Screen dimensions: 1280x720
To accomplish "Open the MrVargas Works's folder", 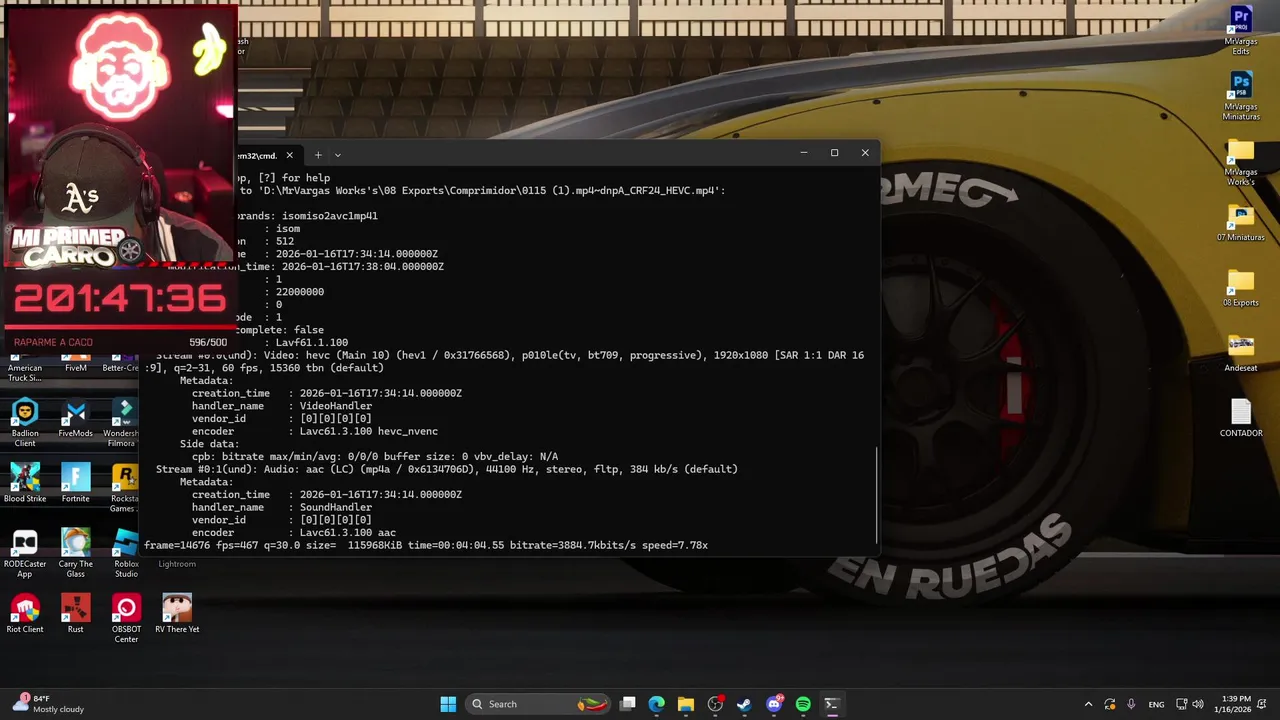I will tap(1241, 163).
